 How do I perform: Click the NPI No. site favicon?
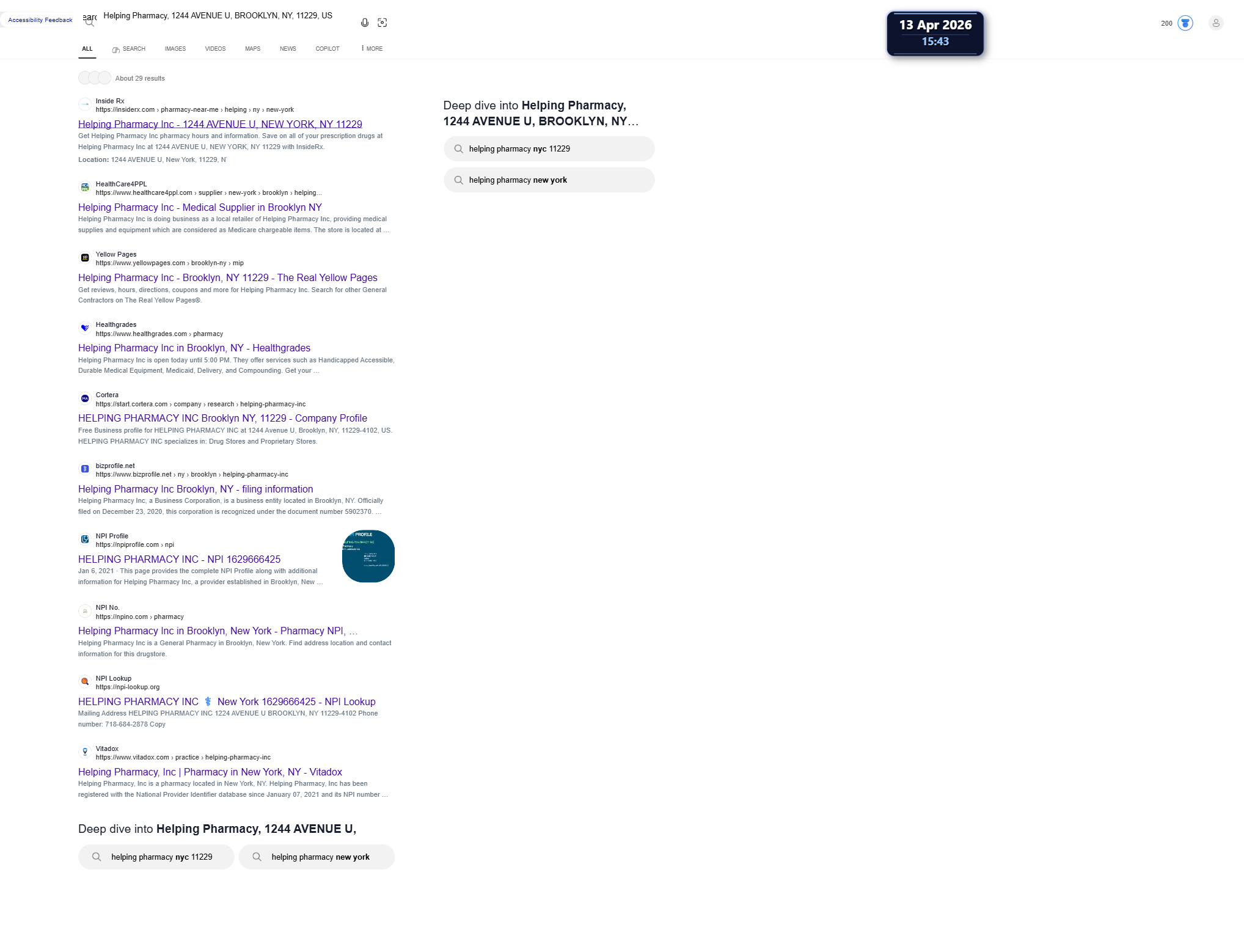point(85,611)
